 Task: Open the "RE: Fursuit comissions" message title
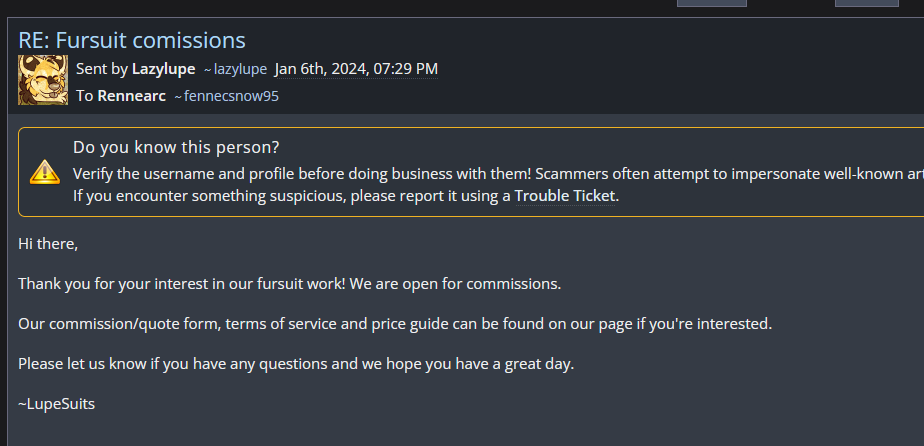pos(132,40)
